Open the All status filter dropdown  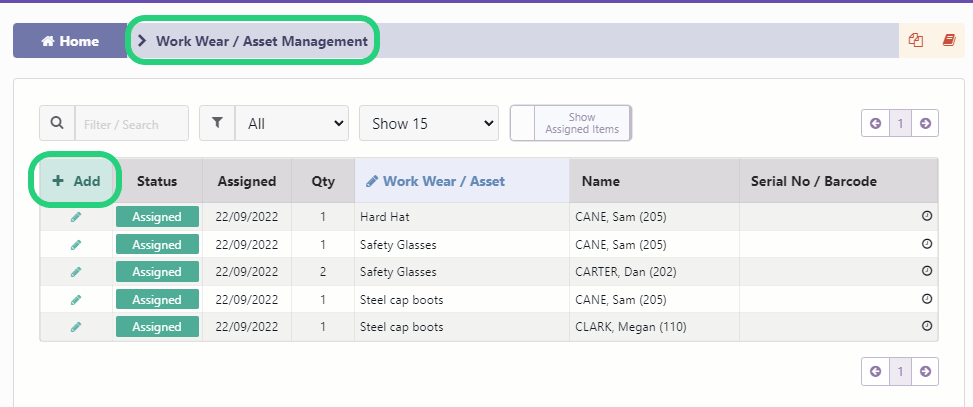tap(292, 123)
